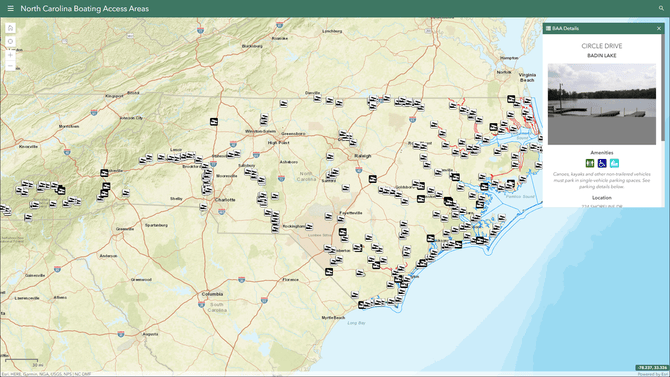Zoom in with the plus button
Viewport: 670px width, 377px height.
click(10, 55)
